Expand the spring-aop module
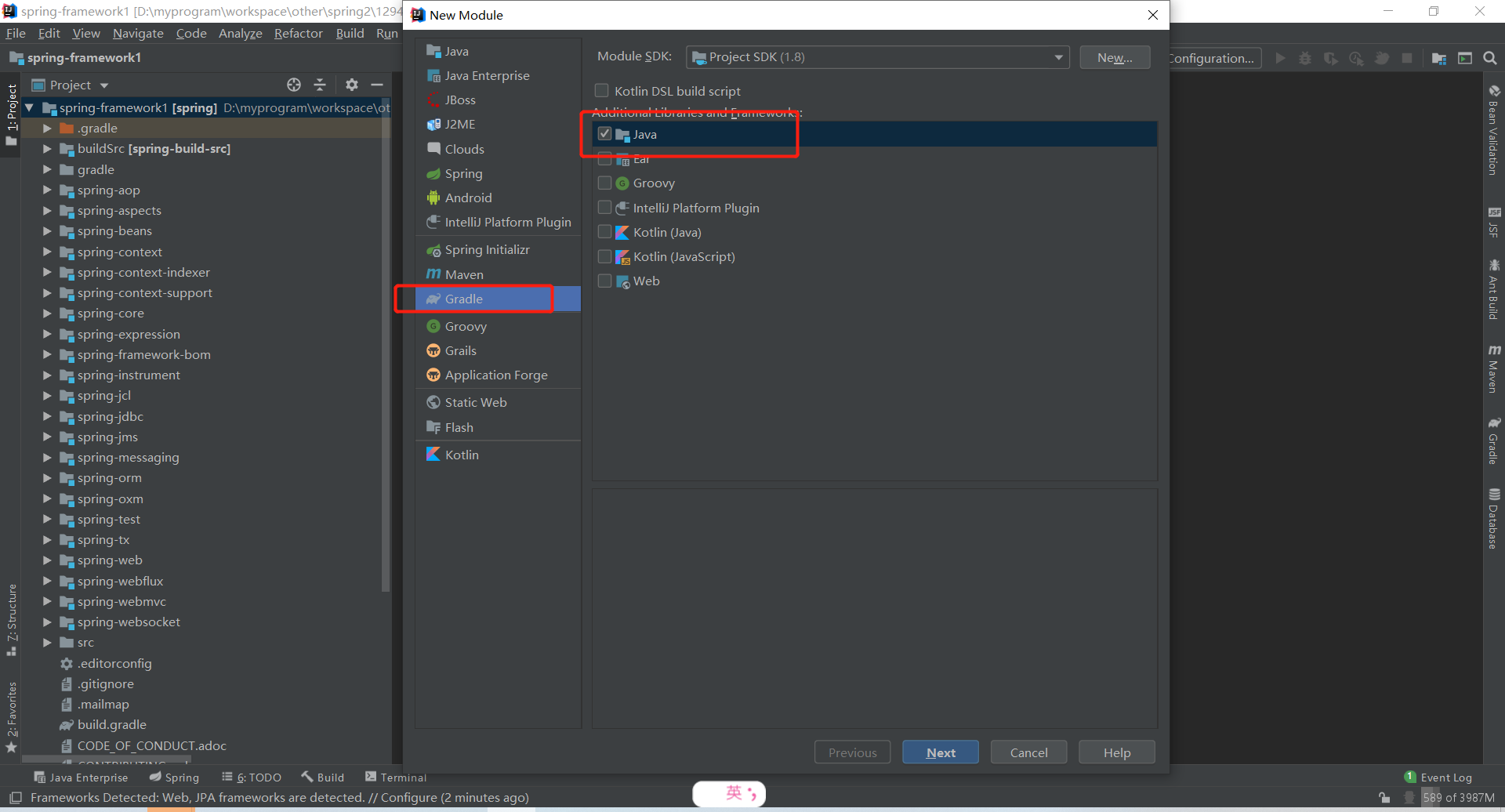 pos(47,190)
